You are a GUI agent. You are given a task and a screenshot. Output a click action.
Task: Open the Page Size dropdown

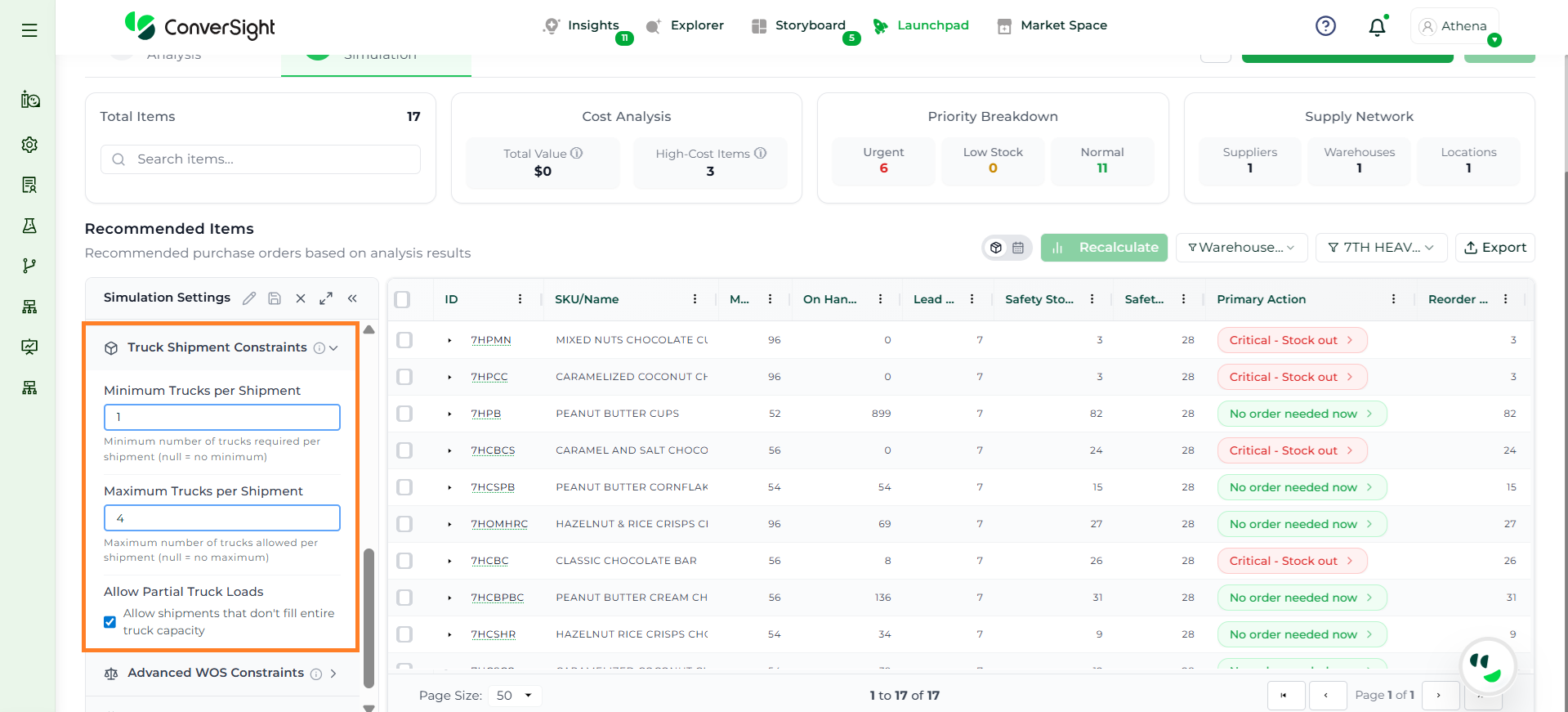(514, 696)
